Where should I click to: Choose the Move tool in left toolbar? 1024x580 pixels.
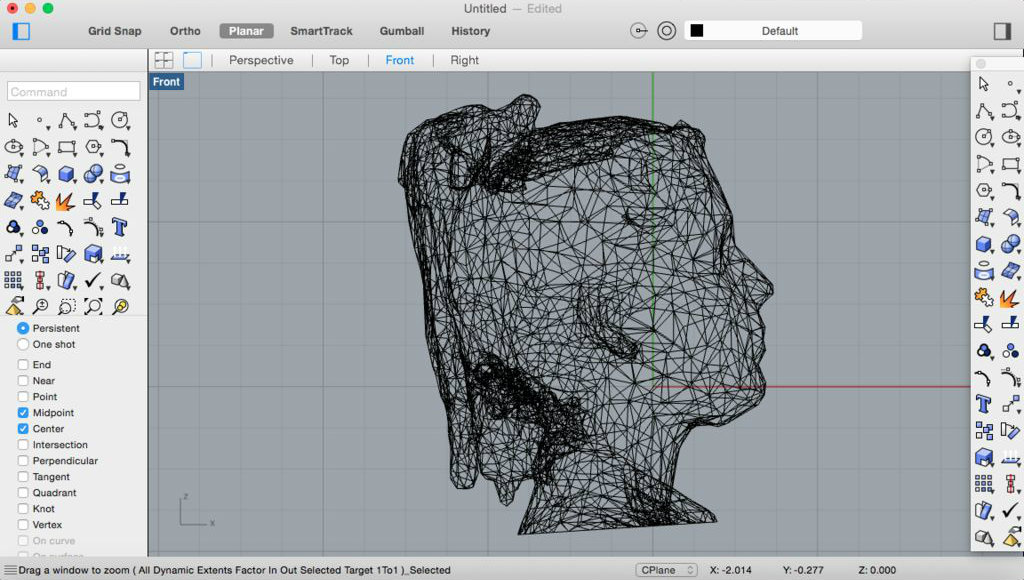click(14, 254)
